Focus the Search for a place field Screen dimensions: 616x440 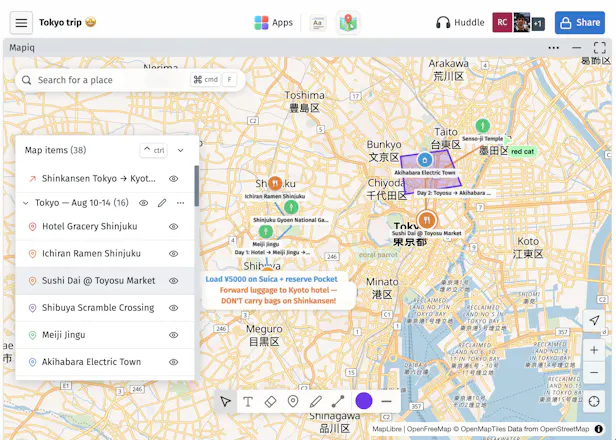[130, 80]
